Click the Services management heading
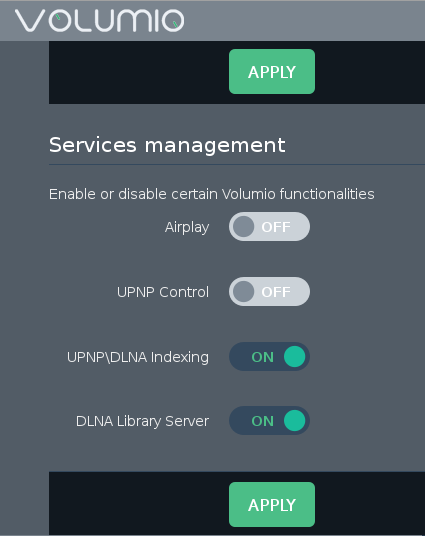 click(167, 145)
